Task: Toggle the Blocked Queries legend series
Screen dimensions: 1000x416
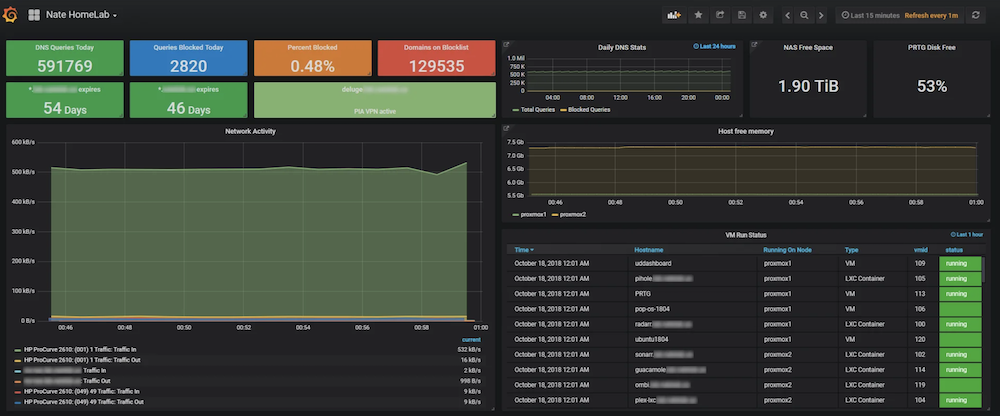Action: [588, 109]
